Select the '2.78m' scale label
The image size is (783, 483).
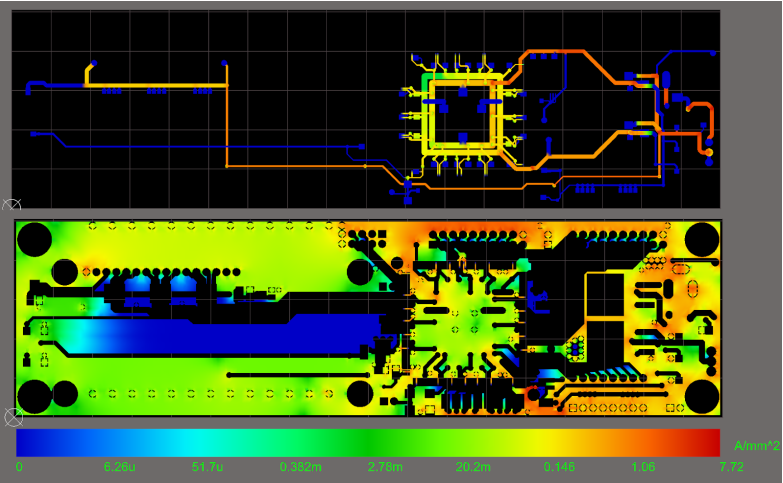pos(385,468)
